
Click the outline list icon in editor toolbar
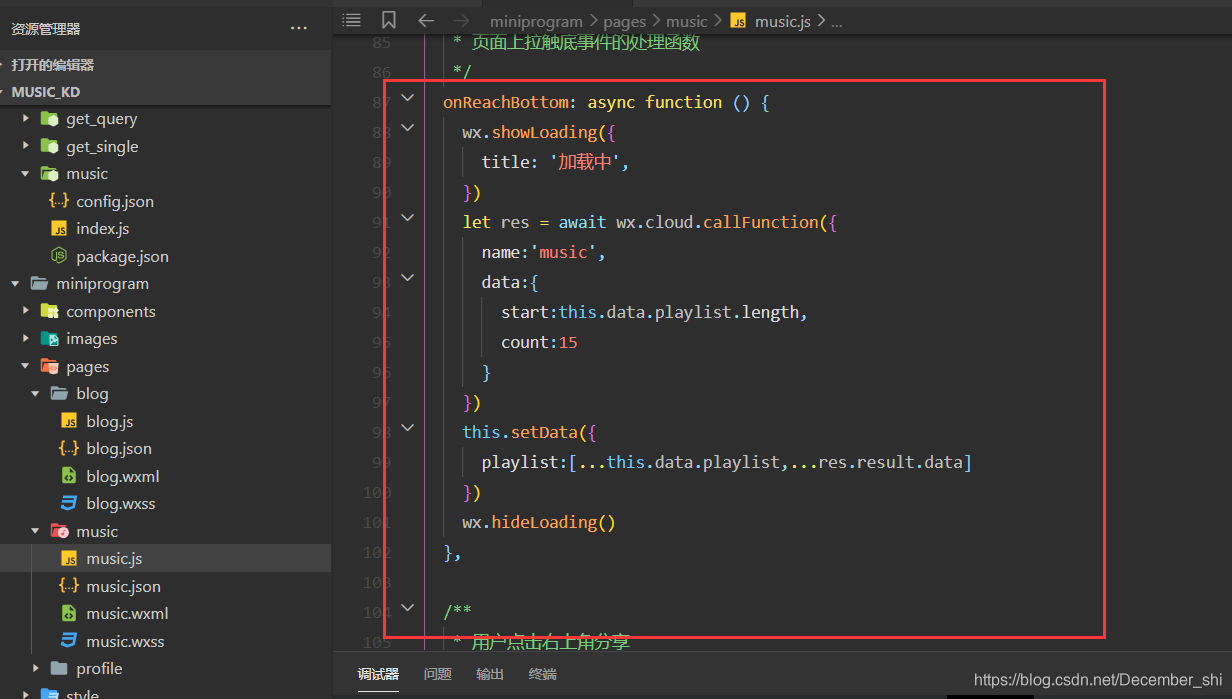[351, 20]
